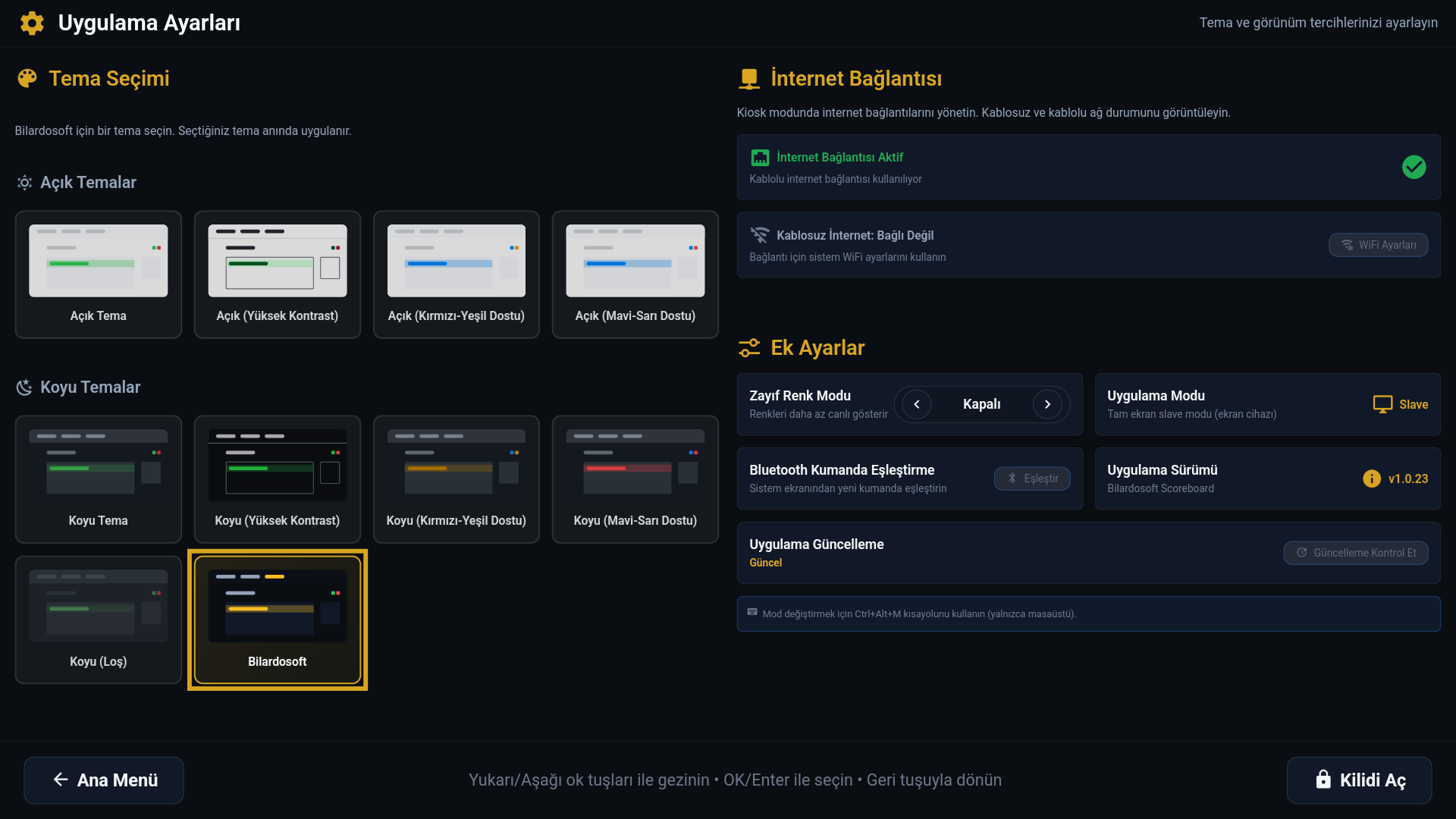
Task: Choose the Bilardosoft theme card
Action: point(278,620)
